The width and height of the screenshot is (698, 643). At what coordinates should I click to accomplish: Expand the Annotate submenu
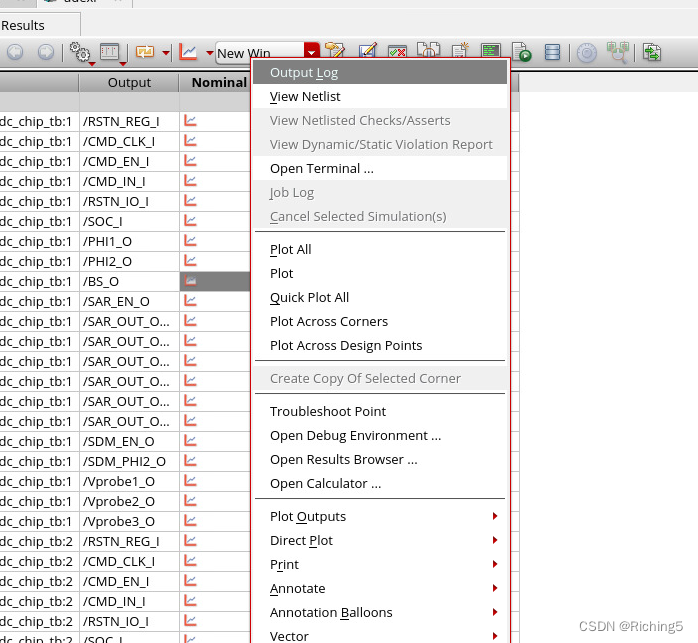tap(380, 589)
